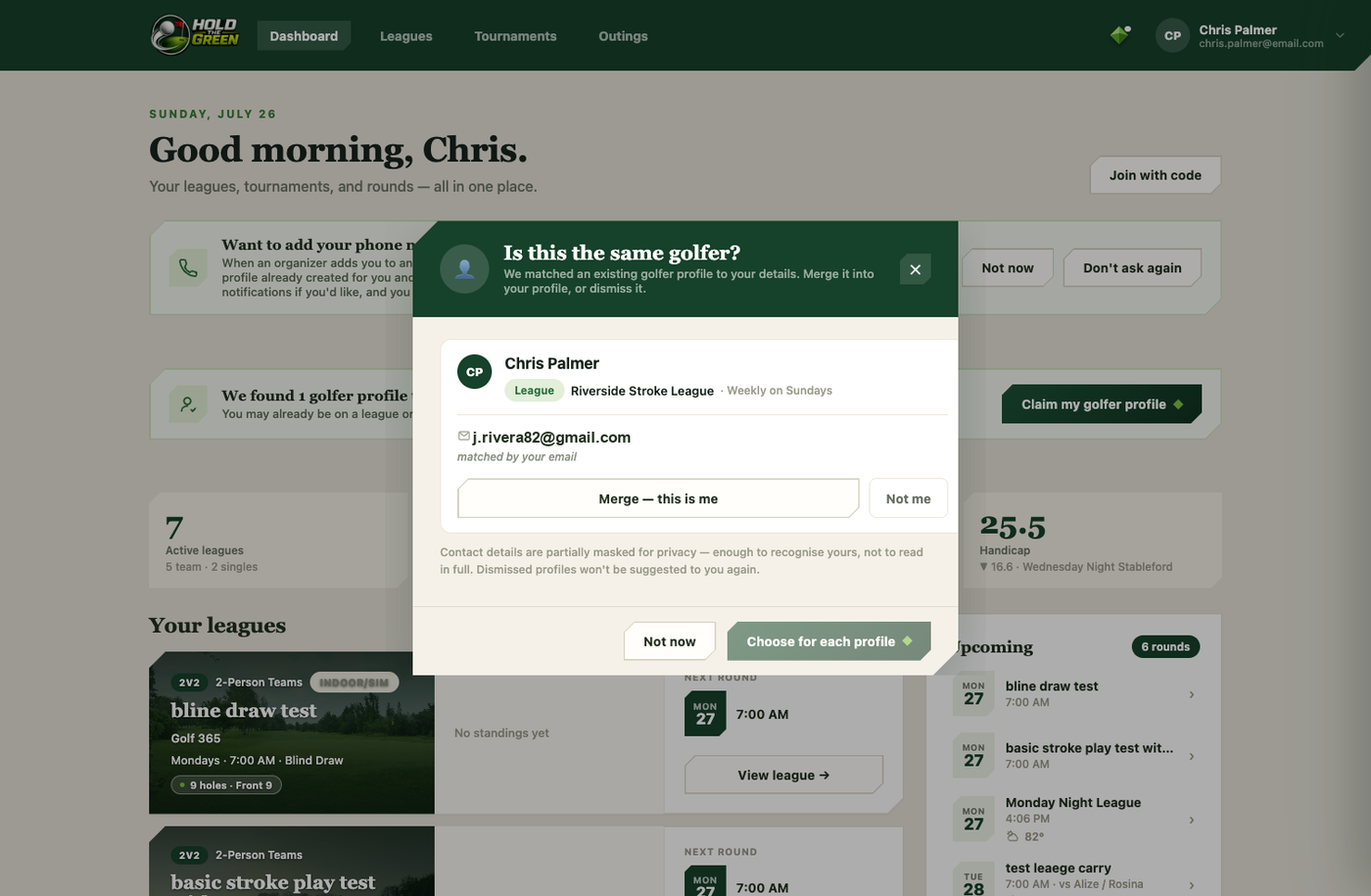This screenshot has height=896, width=1371.
Task: Go to the Leagues tab
Action: pos(405,36)
